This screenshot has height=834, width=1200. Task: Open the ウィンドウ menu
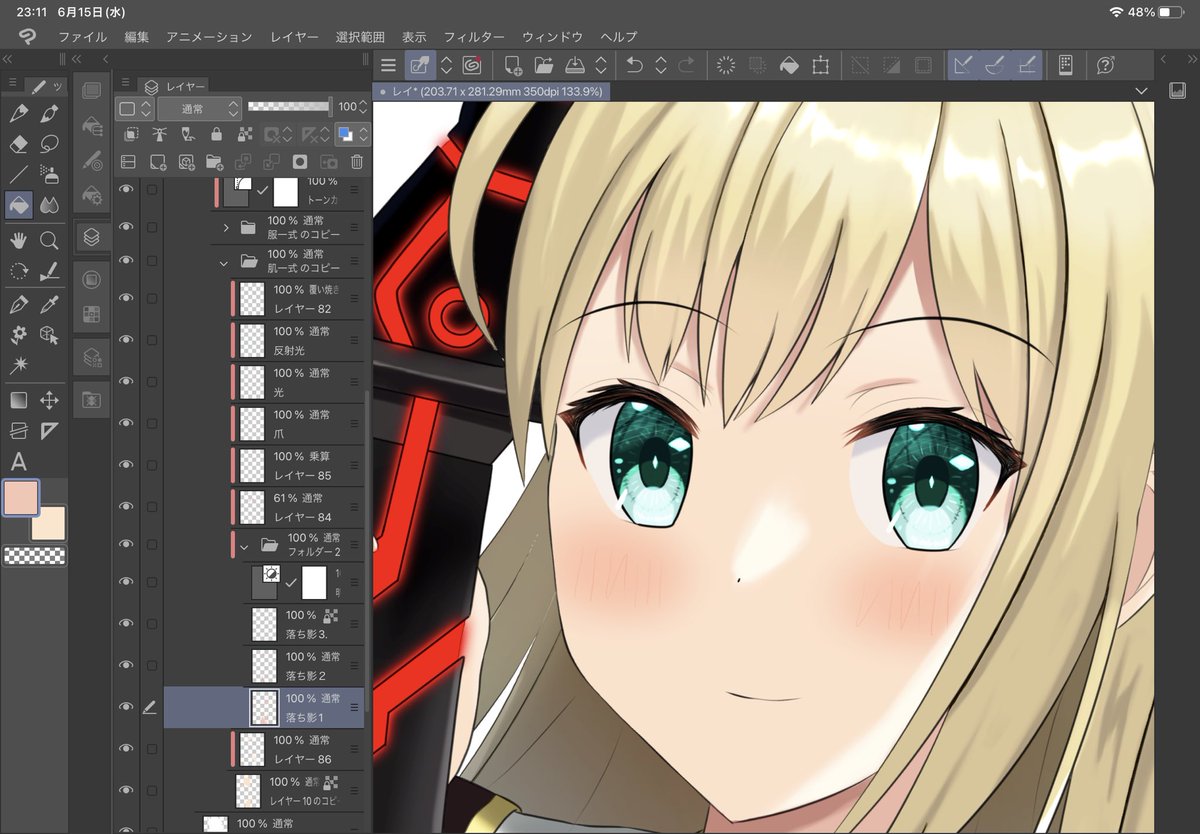pyautogui.click(x=552, y=37)
